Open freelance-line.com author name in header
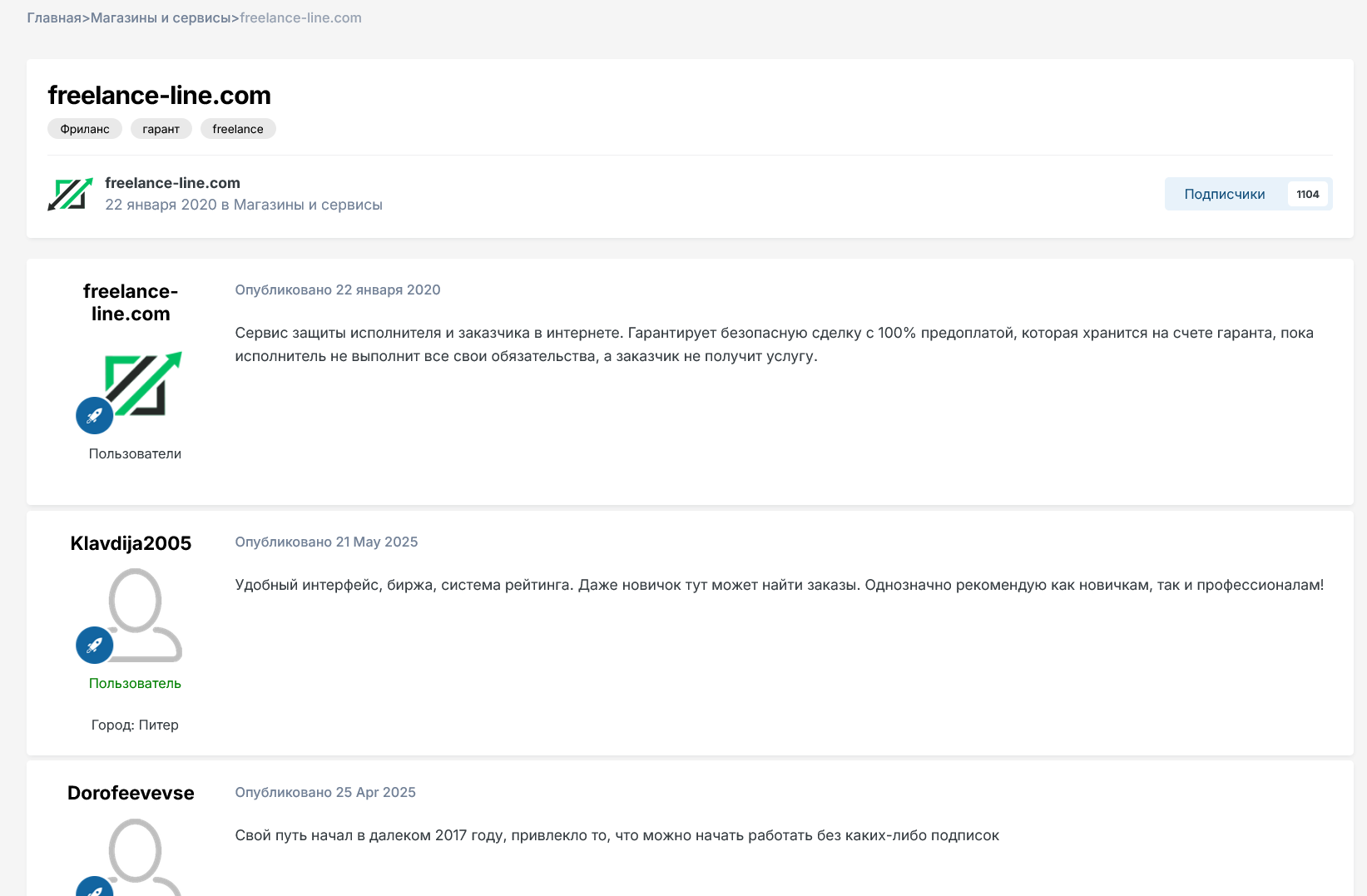 (172, 183)
